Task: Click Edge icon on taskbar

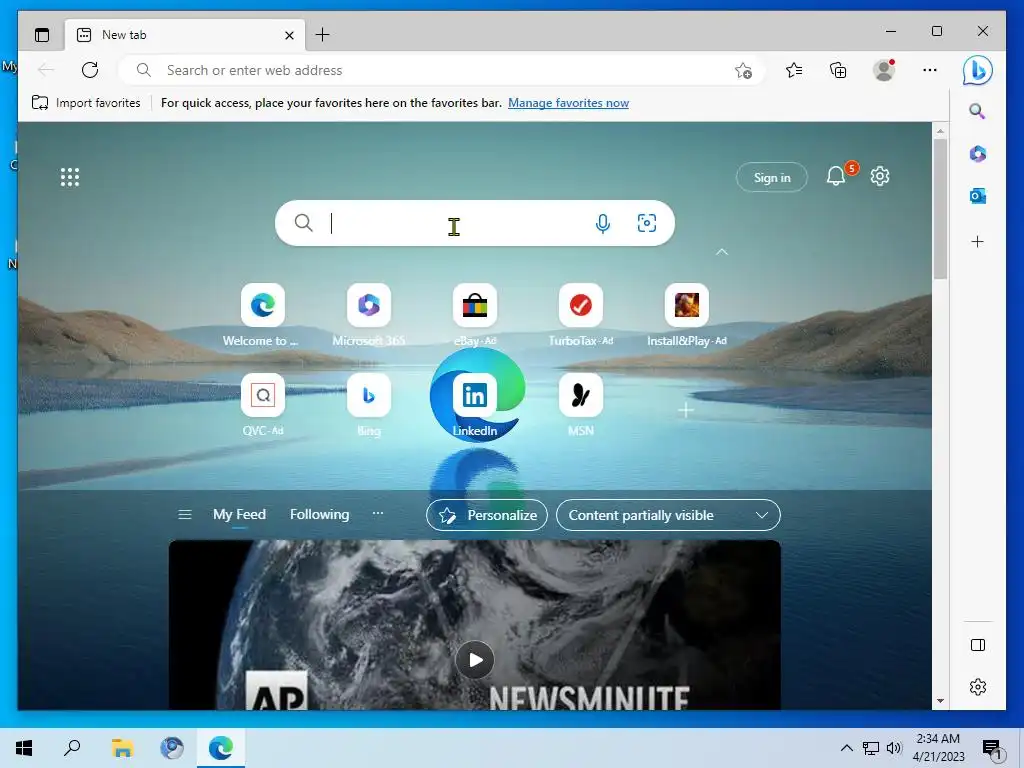Action: pyautogui.click(x=221, y=748)
